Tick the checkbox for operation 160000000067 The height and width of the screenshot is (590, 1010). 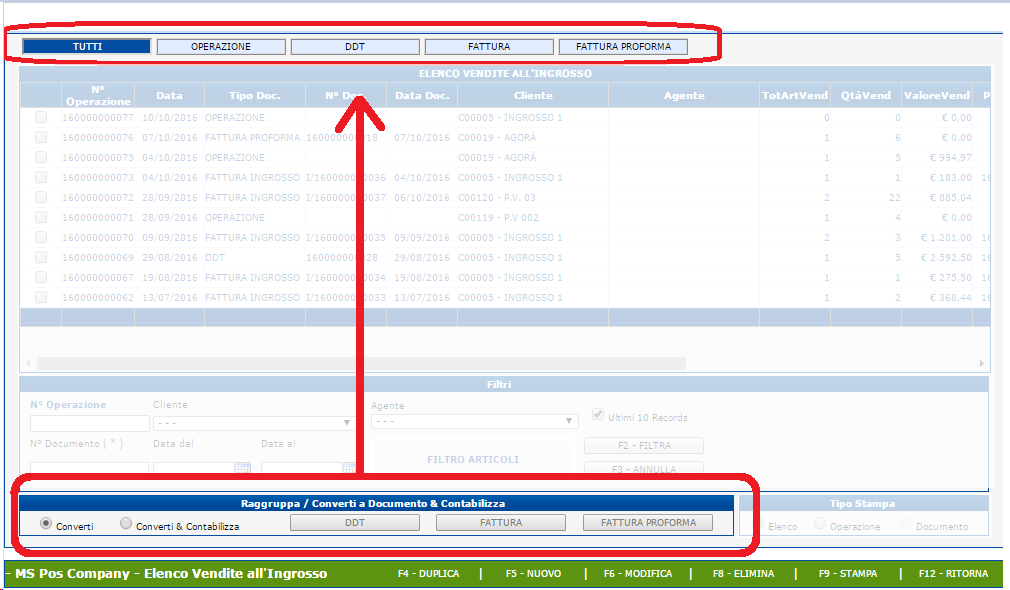coord(41,277)
